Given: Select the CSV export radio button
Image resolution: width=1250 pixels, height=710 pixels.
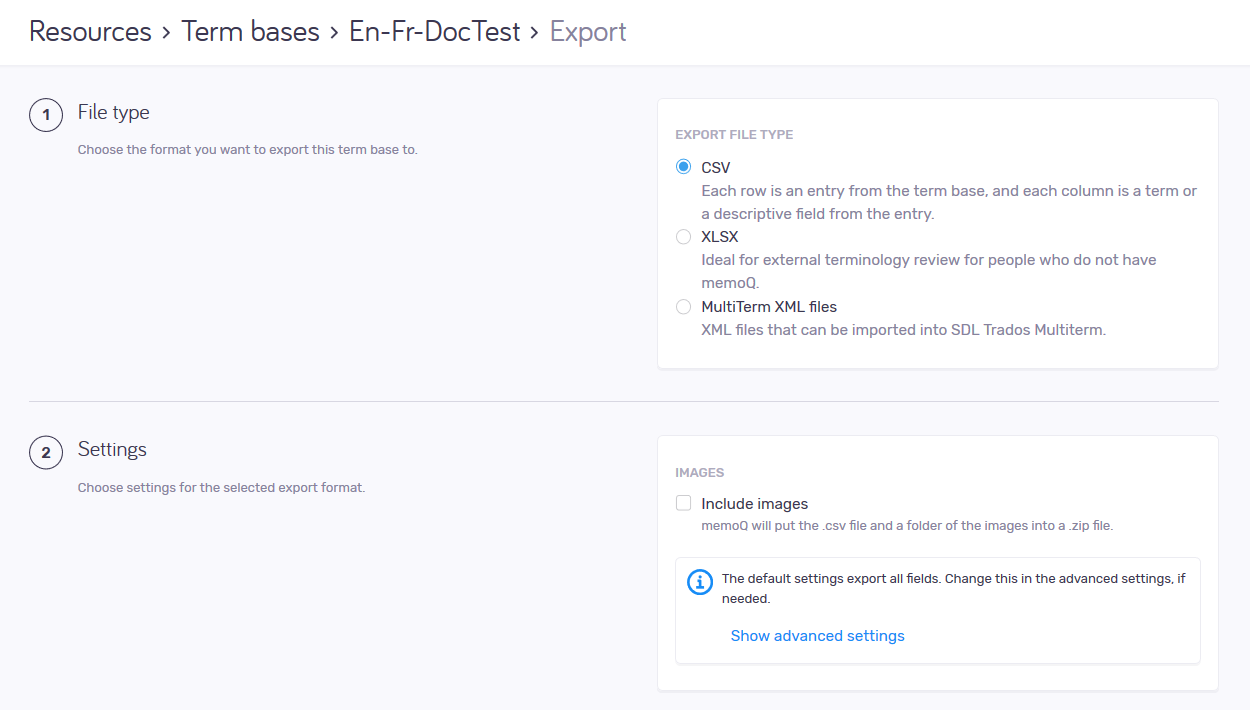Looking at the screenshot, I should click(x=684, y=167).
